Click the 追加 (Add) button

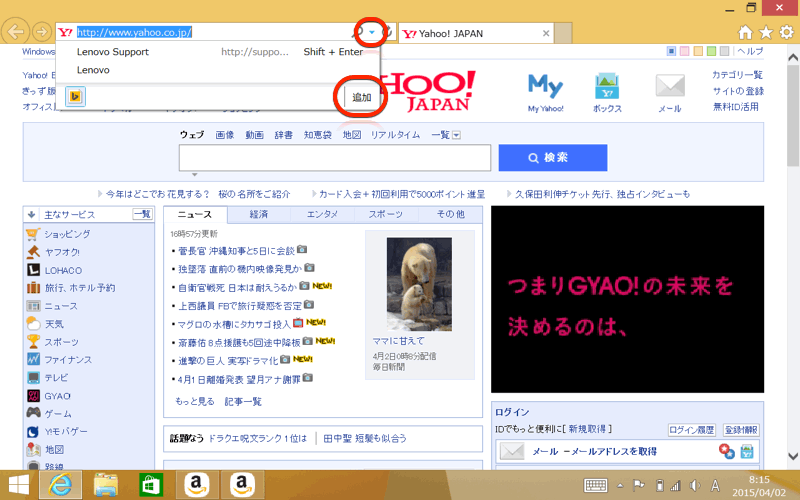[x=361, y=97]
